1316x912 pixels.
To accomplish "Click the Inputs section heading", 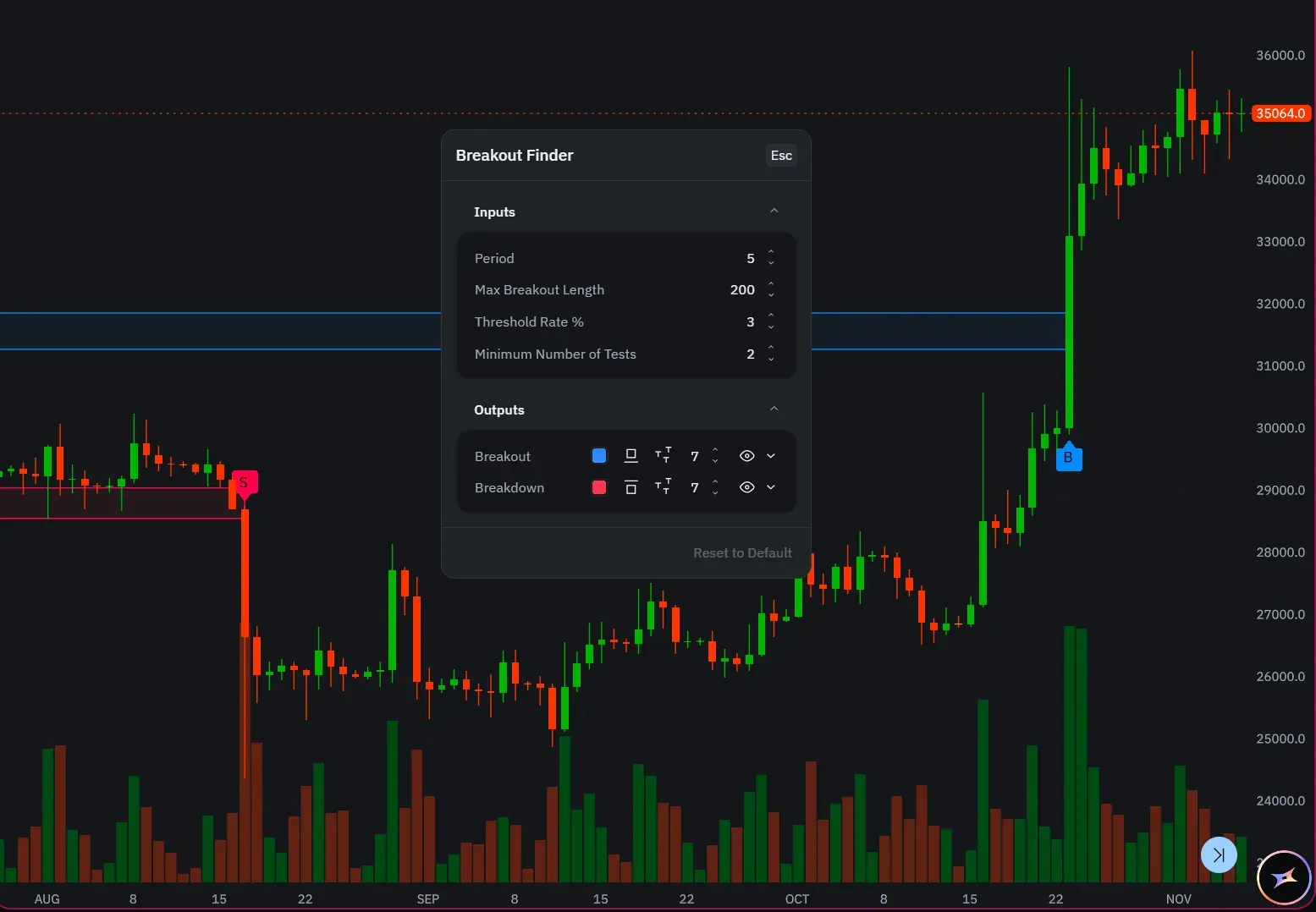I will tap(494, 212).
